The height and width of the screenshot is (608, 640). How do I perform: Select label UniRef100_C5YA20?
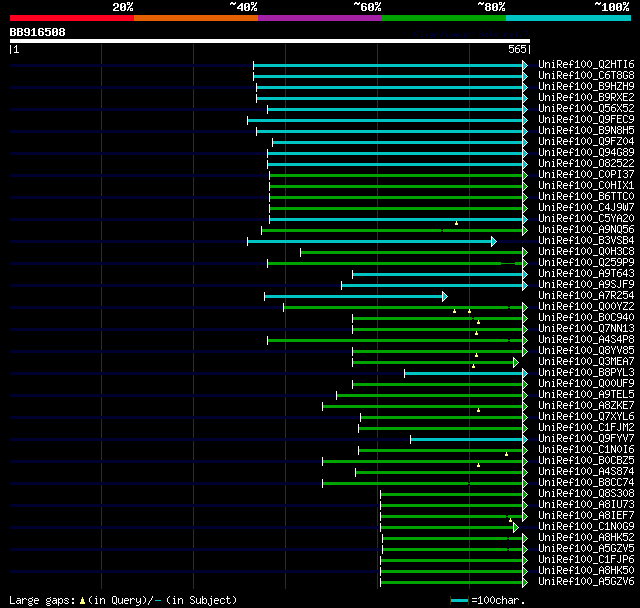[586, 219]
